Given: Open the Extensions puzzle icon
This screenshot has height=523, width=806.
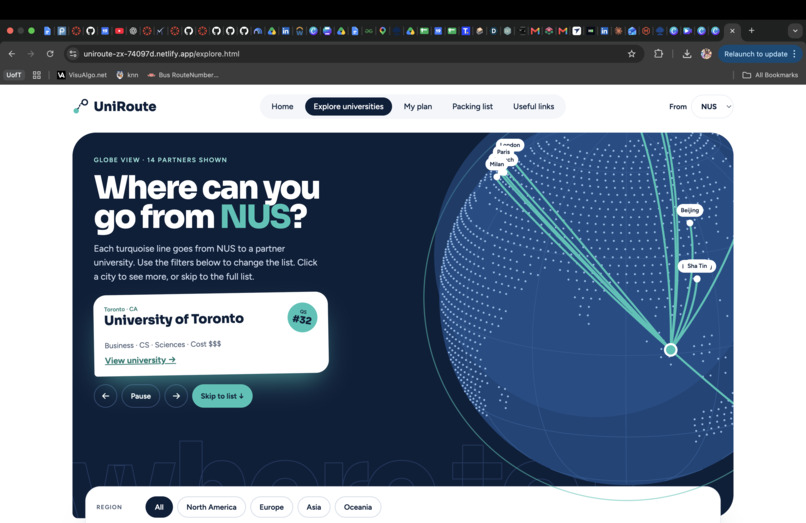Looking at the screenshot, I should (x=658, y=53).
